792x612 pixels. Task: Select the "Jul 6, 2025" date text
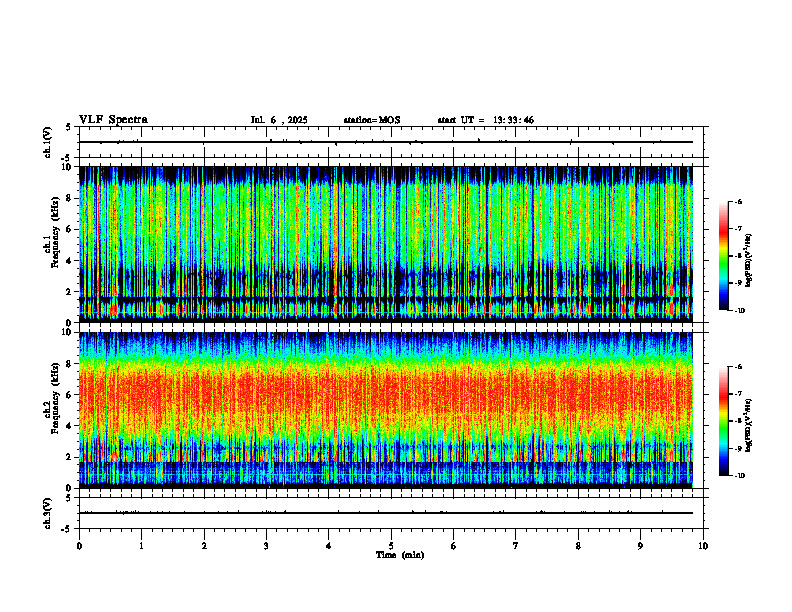point(279,120)
